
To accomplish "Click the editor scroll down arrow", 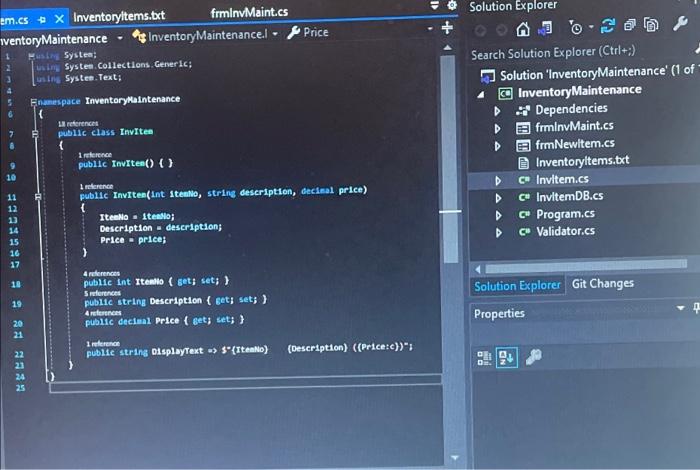I will [454, 457].
